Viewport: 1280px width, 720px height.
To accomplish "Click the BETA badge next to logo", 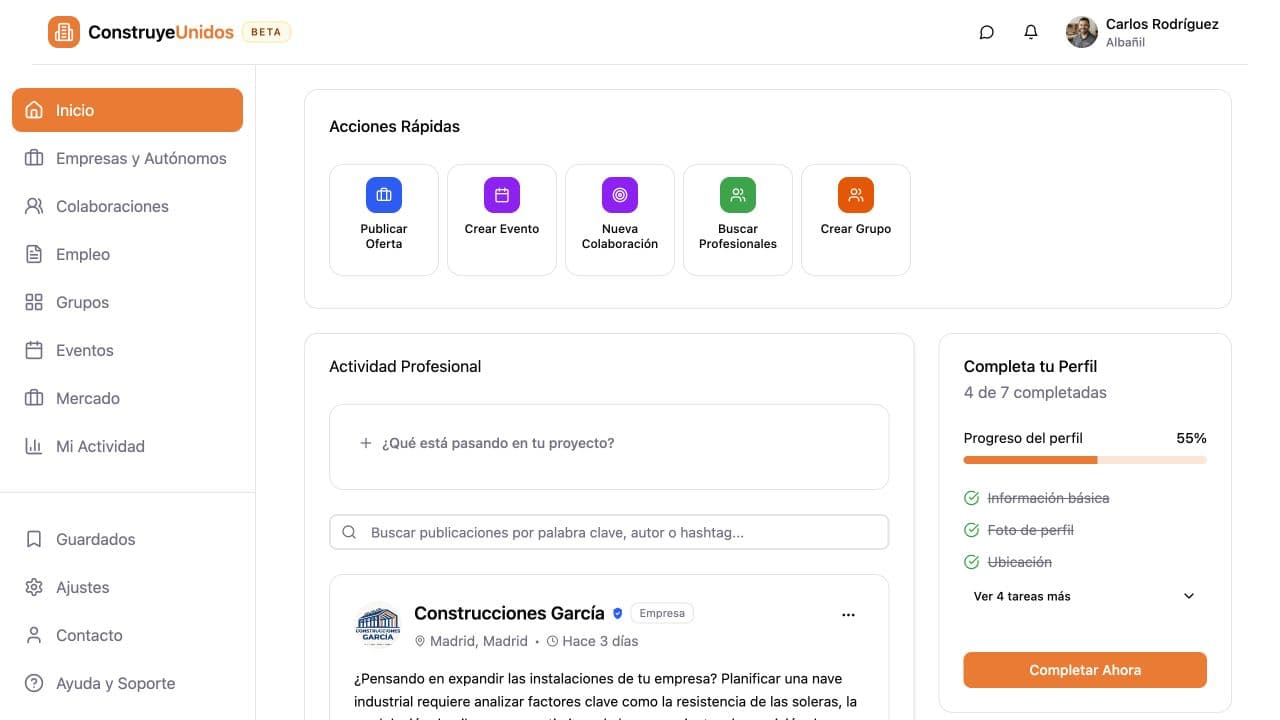I will pos(266,32).
